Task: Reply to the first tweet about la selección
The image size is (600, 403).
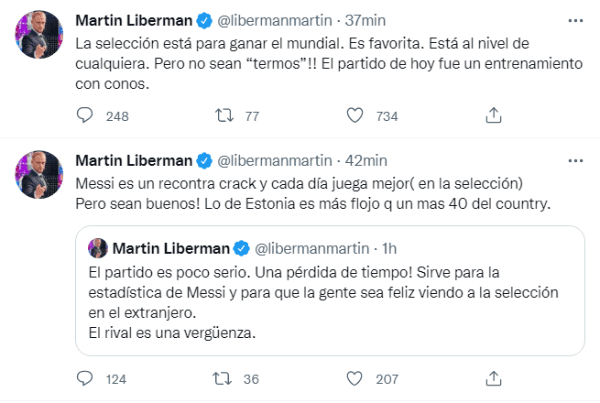Action: [84, 117]
